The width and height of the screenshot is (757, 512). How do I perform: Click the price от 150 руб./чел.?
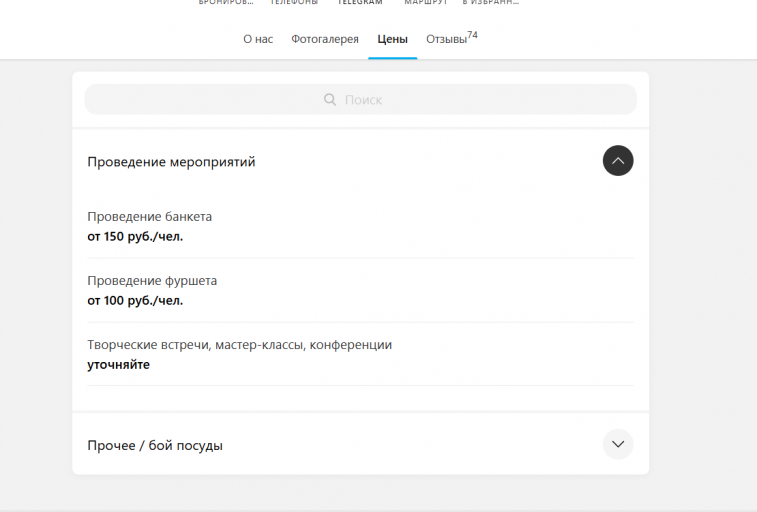[135, 236]
